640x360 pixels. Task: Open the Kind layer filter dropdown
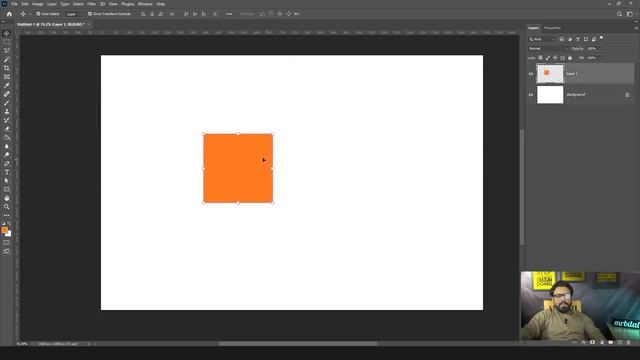[542, 39]
